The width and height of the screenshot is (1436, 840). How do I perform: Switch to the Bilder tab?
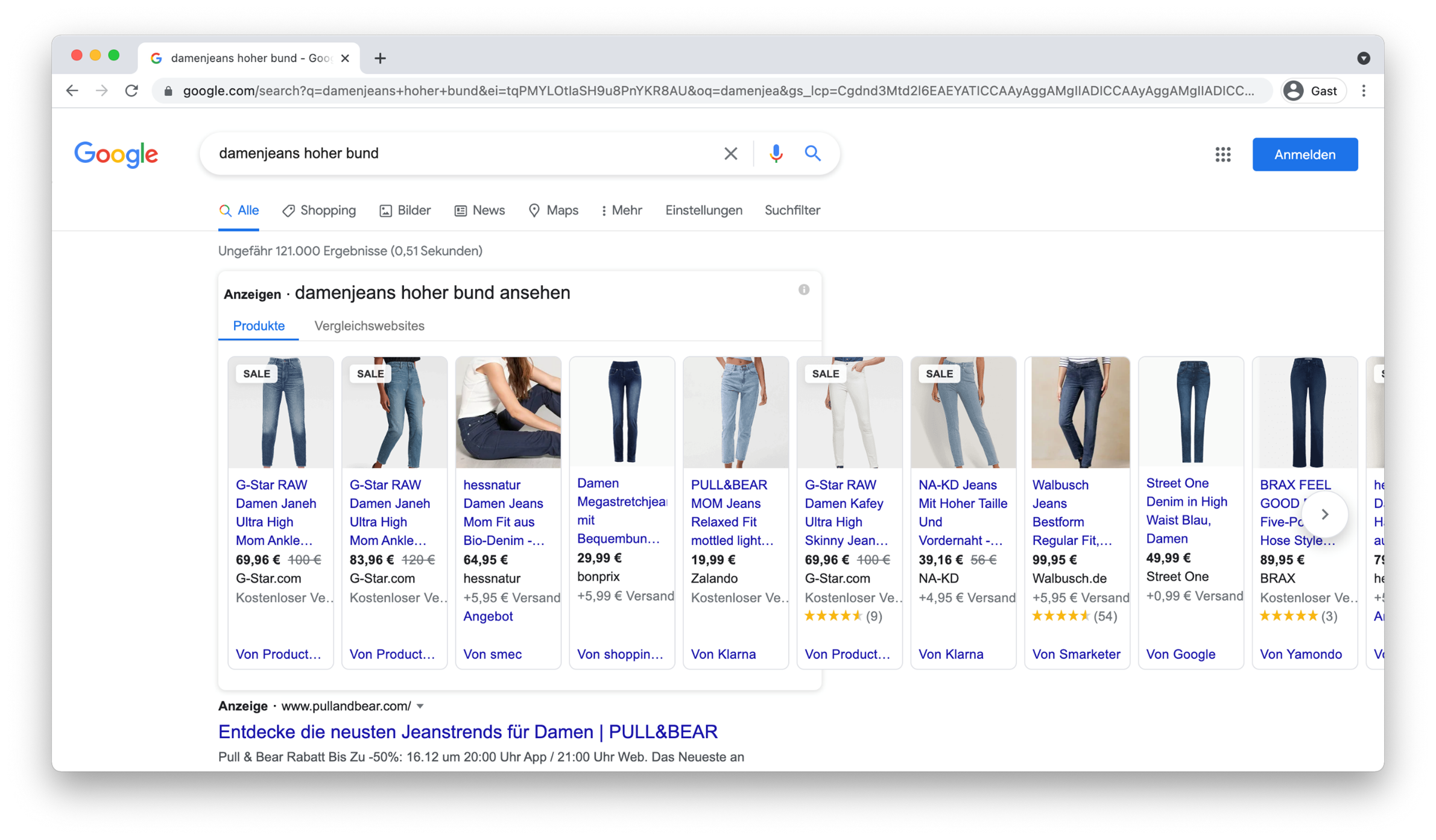click(x=405, y=210)
